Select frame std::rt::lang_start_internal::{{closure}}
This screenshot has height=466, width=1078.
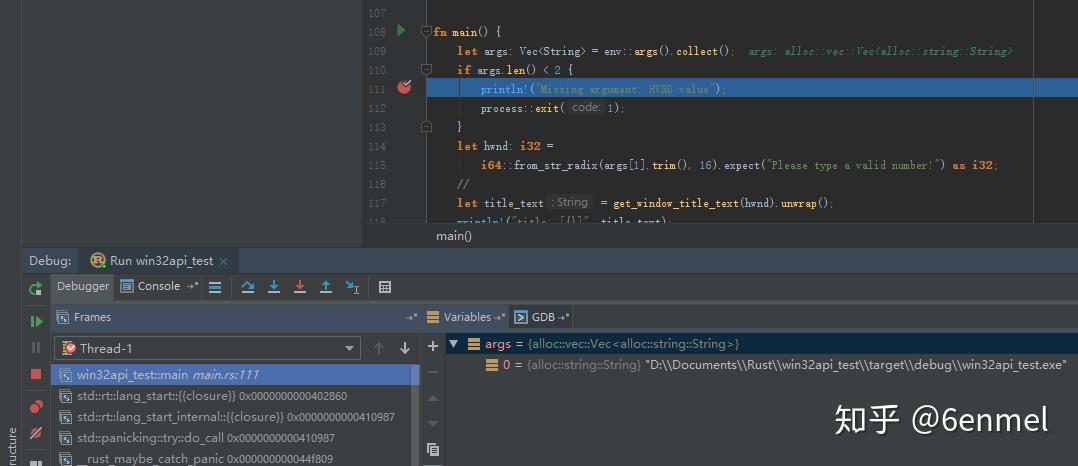(231, 417)
